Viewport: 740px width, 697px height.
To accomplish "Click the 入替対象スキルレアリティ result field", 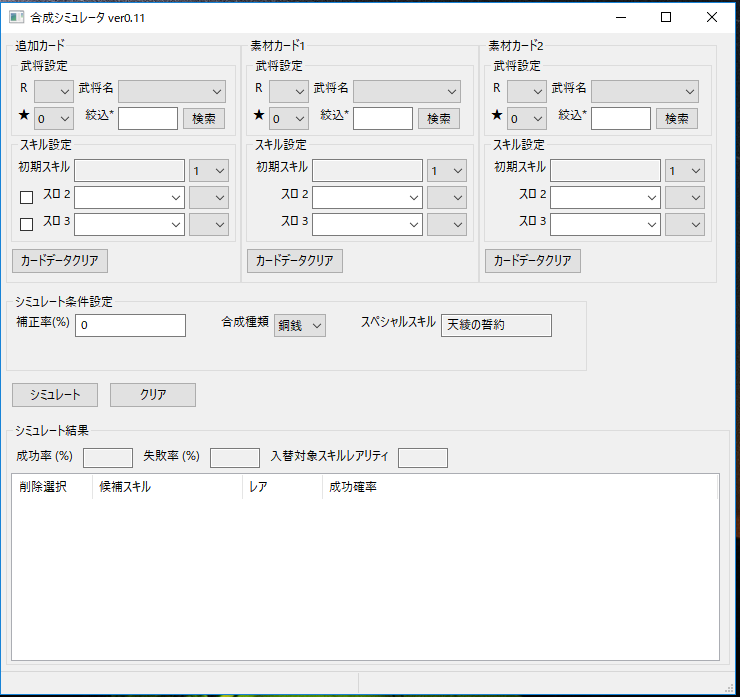I will tap(423, 458).
